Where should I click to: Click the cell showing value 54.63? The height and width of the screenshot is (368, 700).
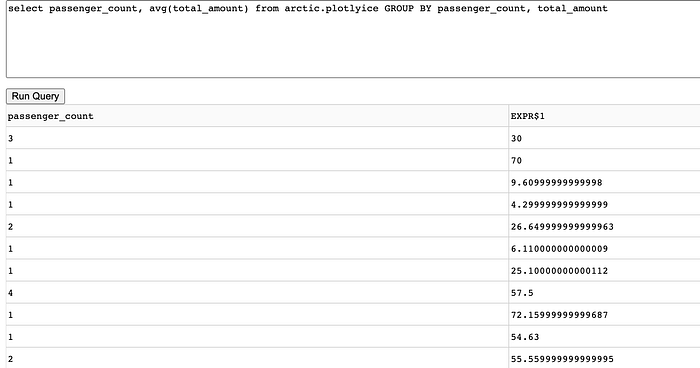pyautogui.click(x=604, y=337)
